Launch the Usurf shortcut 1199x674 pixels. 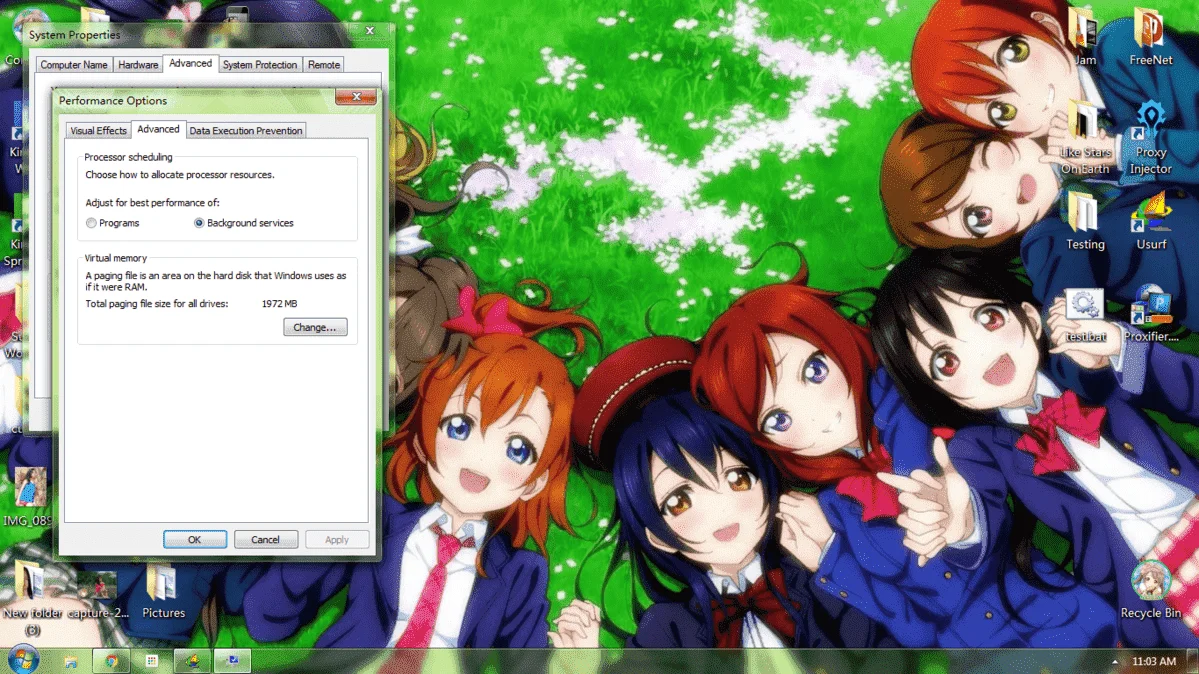[x=1150, y=220]
